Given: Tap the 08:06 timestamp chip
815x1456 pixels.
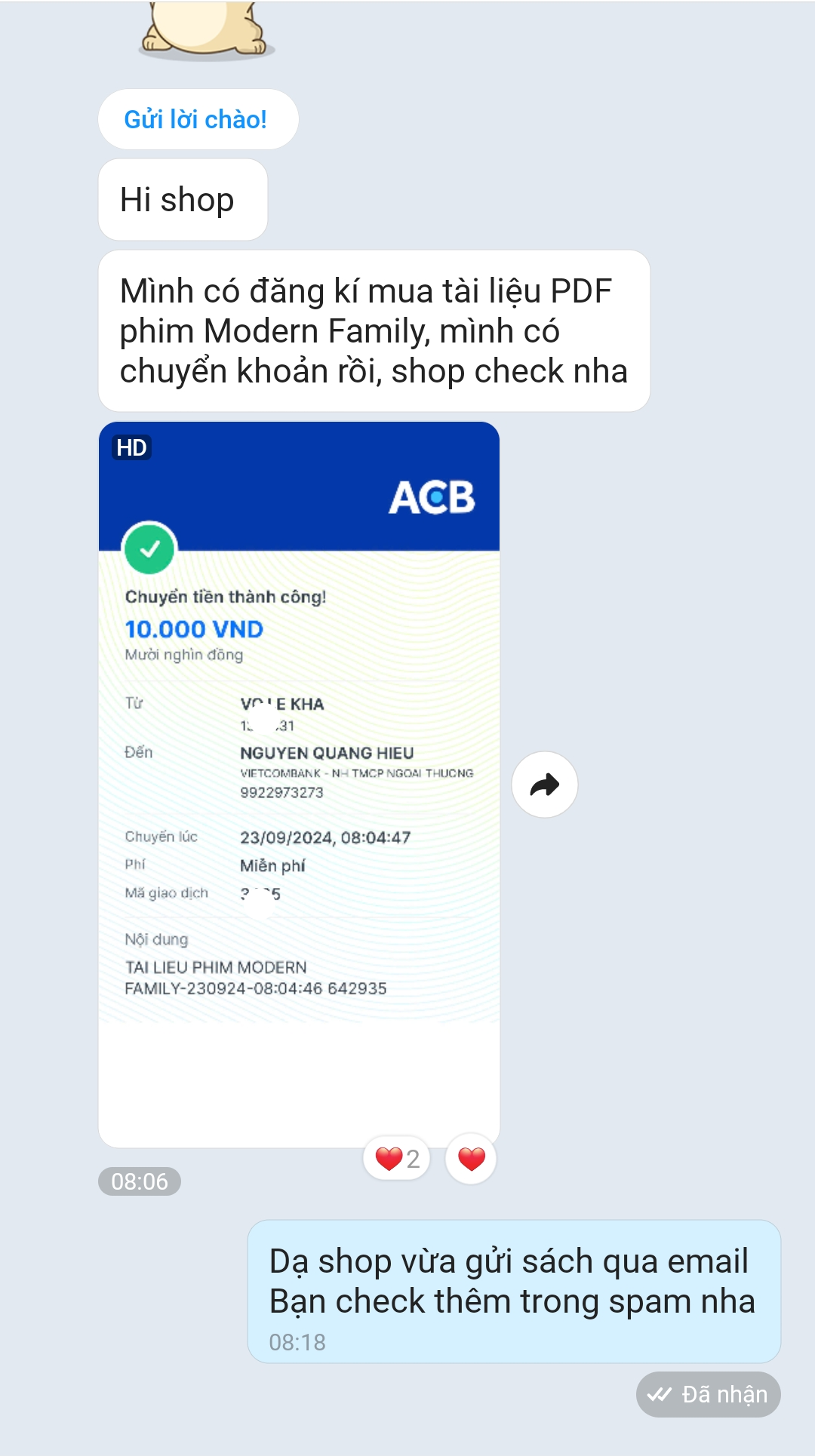Looking at the screenshot, I should tap(140, 1181).
